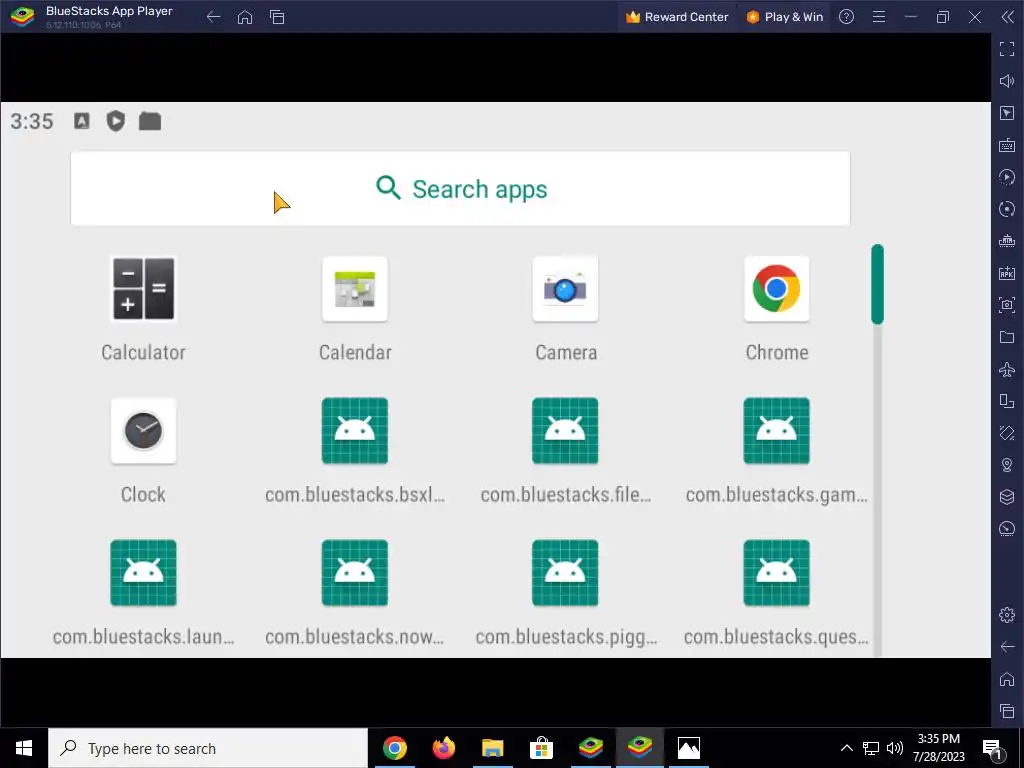Open the multi-instance manager layers icon

[1007, 497]
